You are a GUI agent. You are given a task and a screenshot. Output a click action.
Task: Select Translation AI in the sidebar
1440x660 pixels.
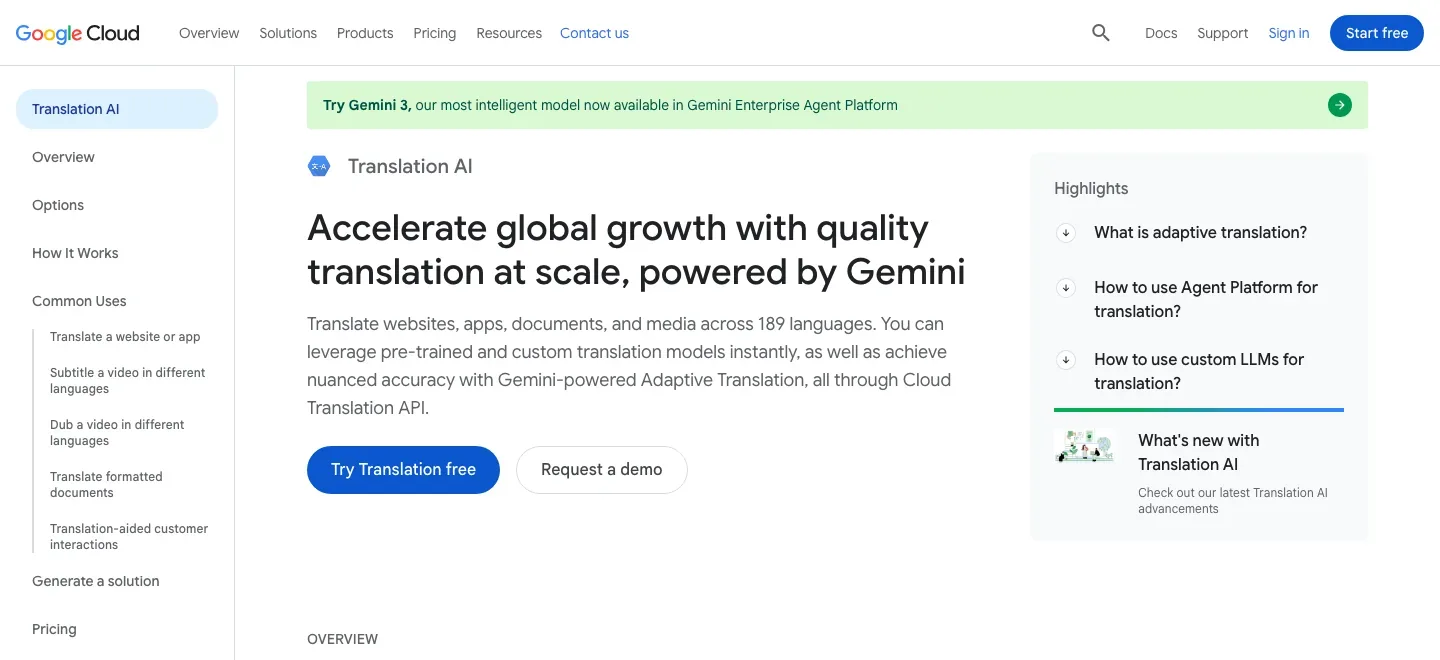[117, 109]
